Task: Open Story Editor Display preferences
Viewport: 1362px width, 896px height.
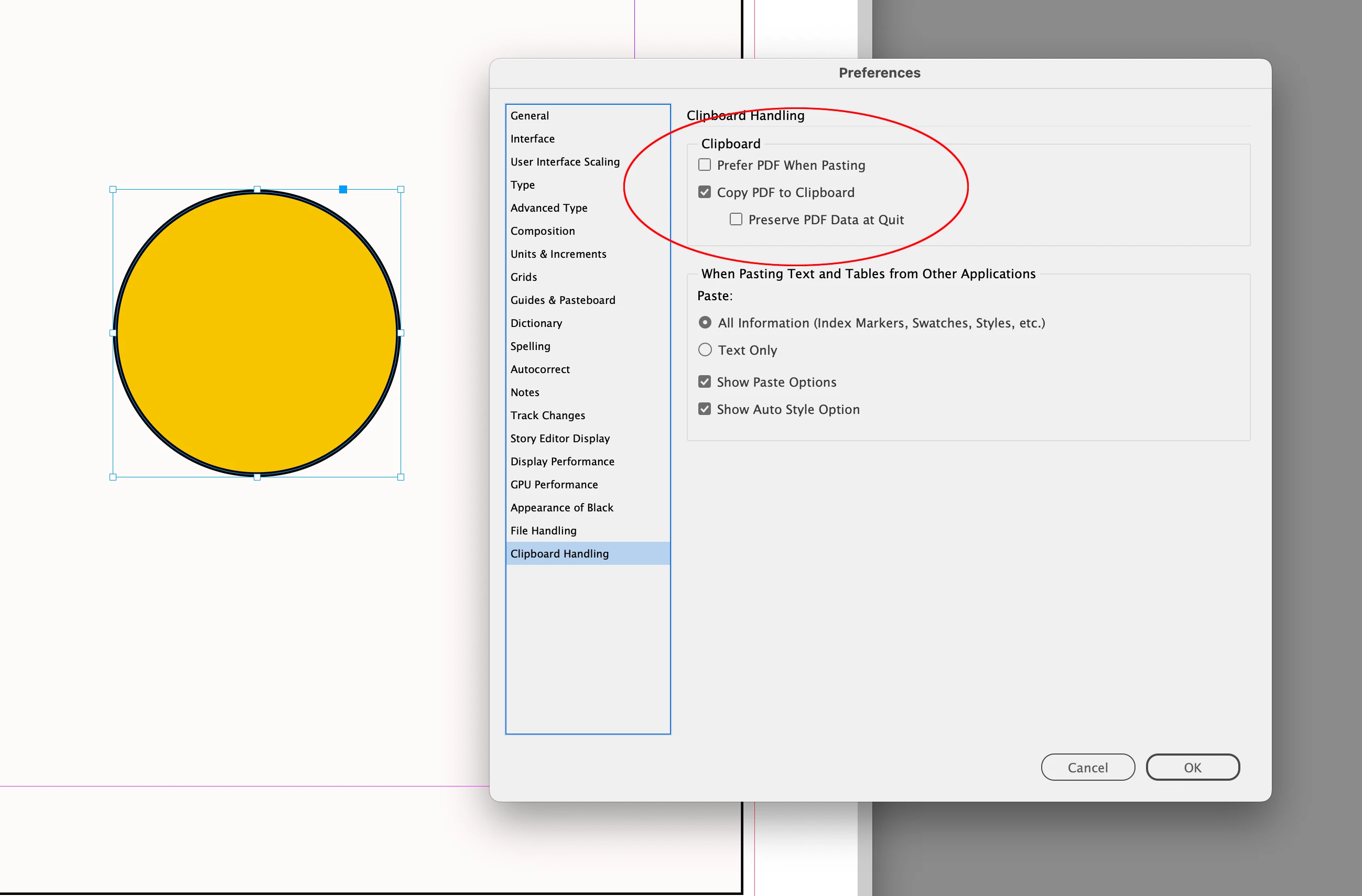Action: [560, 439]
